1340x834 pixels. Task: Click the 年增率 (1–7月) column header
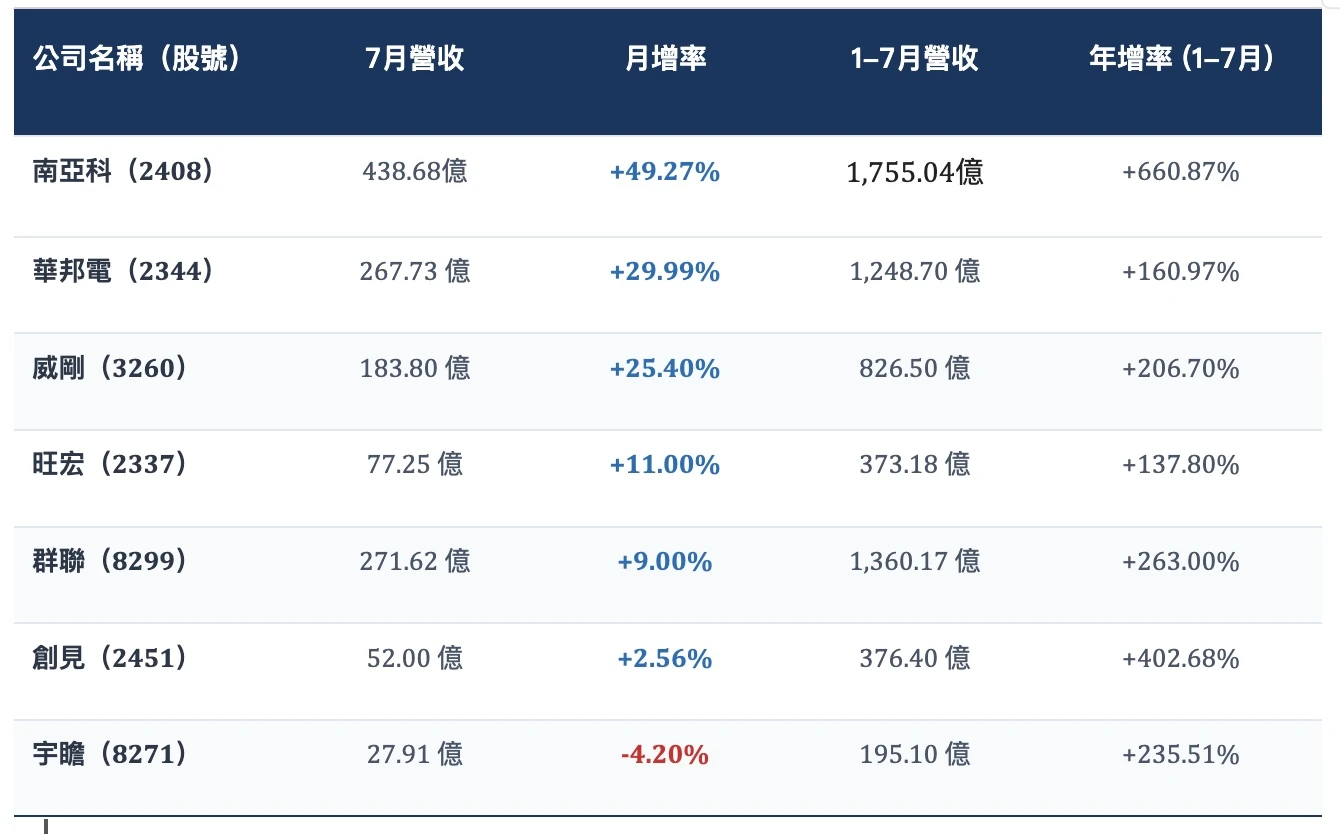pyautogui.click(x=1181, y=59)
